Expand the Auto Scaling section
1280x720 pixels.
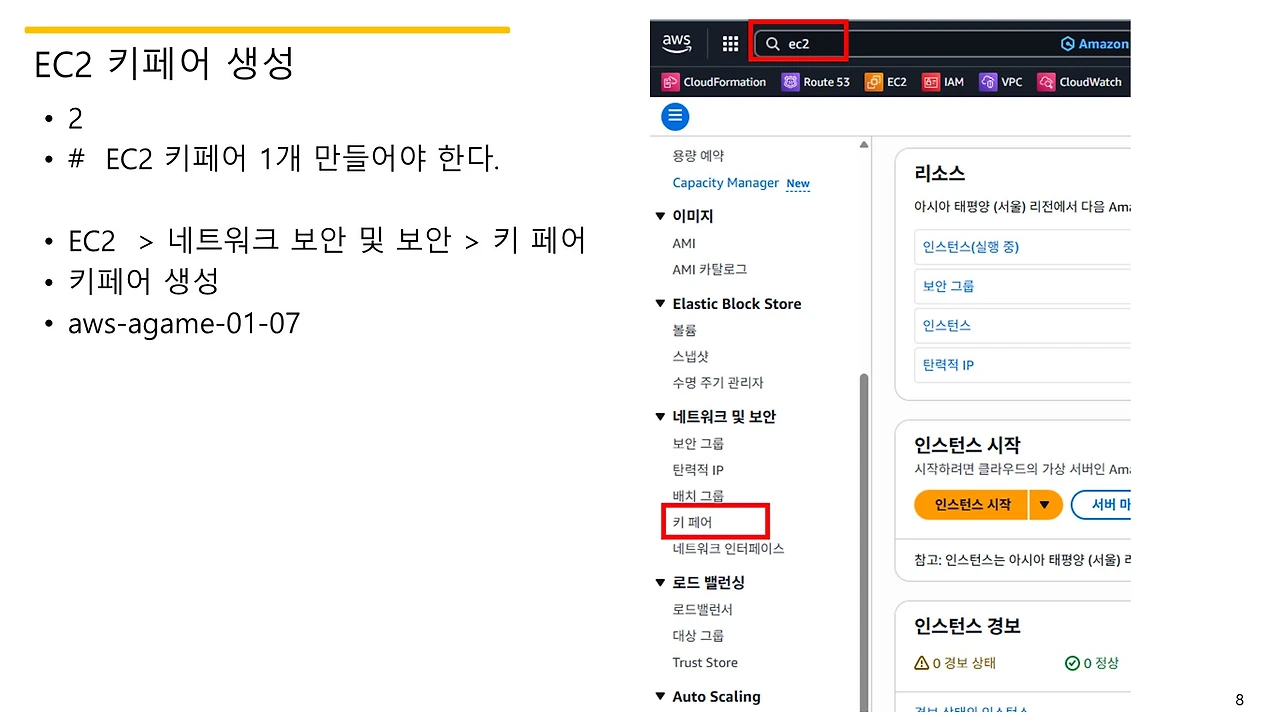[x=660, y=696]
